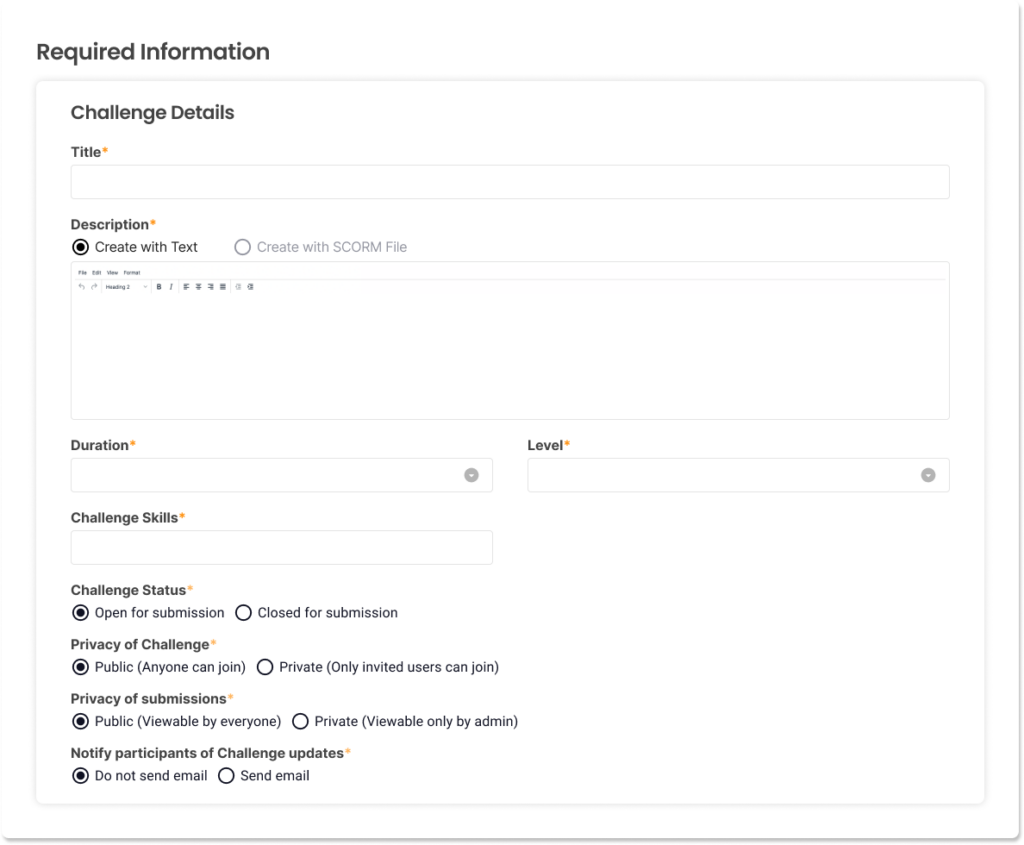
Task: Align description text left
Action: [187, 287]
